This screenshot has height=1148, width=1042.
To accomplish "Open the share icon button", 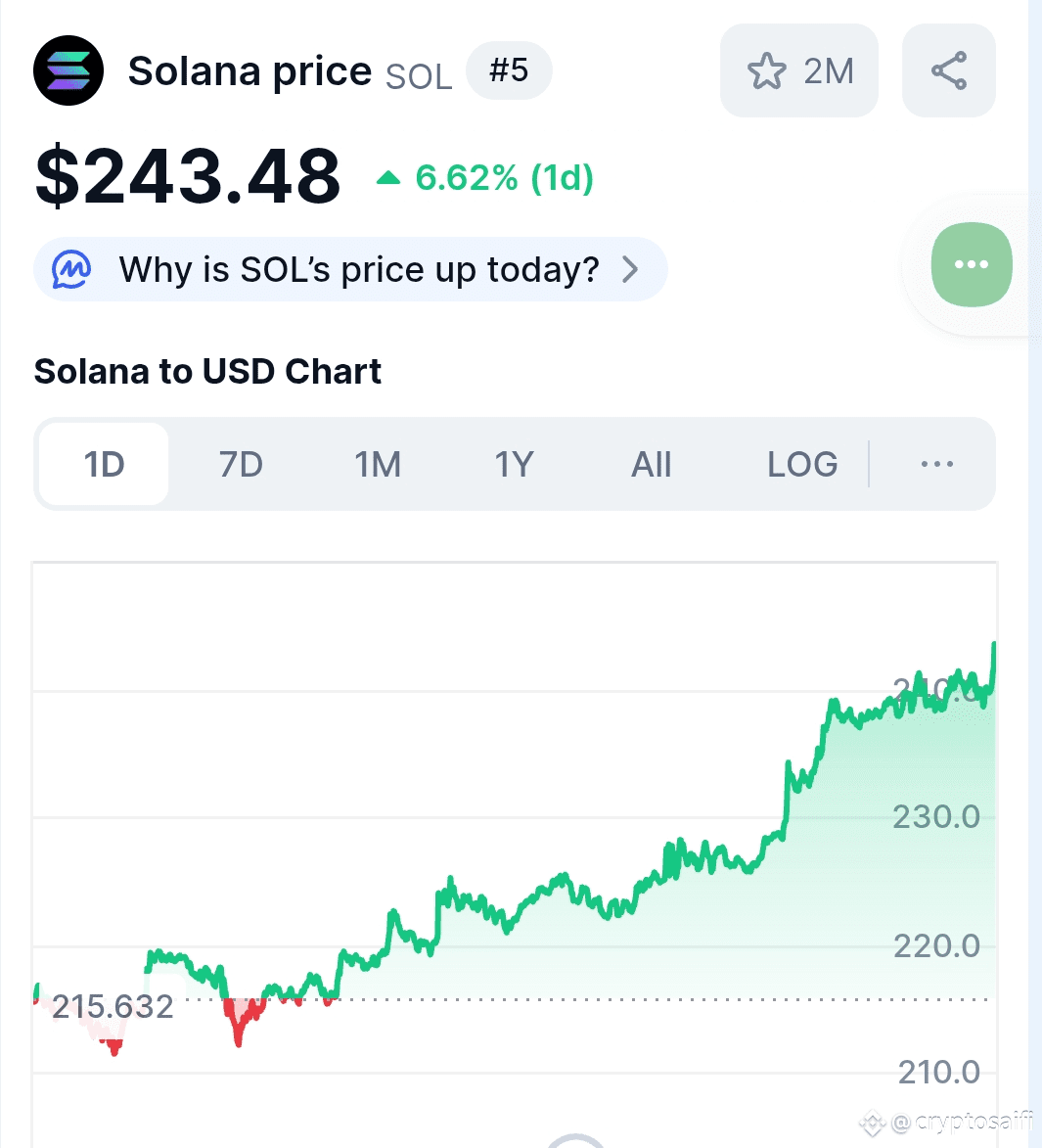I will [948, 70].
